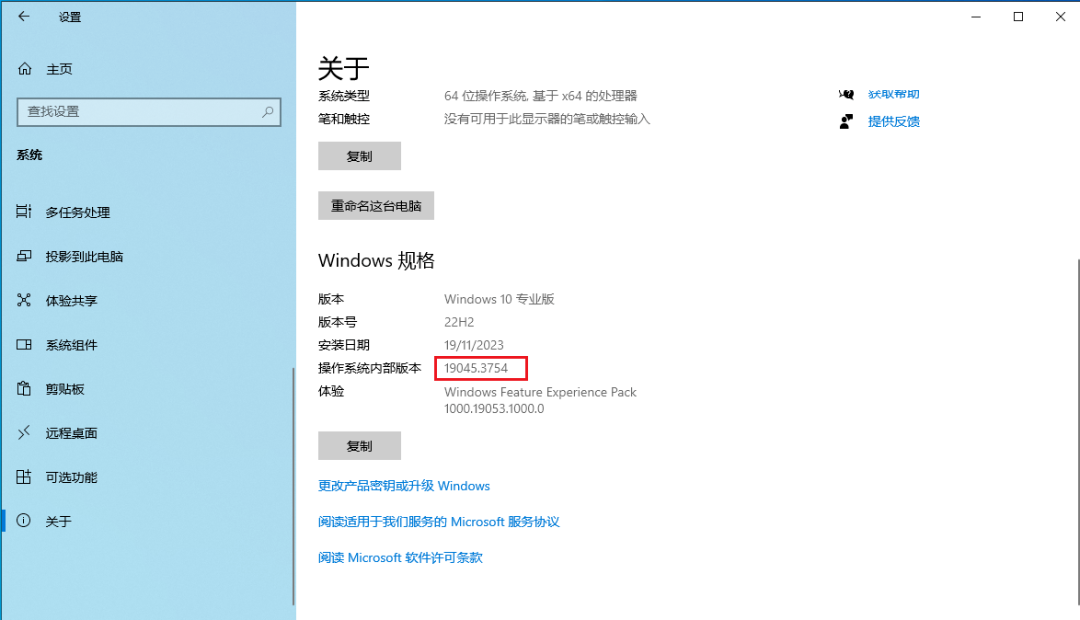Click the 投影到此电脑 icon
This screenshot has width=1080, height=620.
coord(24,256)
